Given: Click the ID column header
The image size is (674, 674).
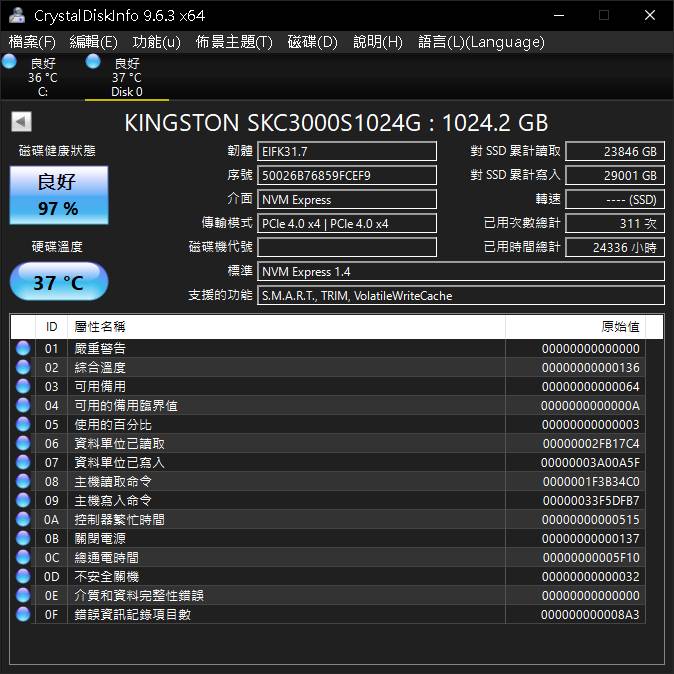Looking at the screenshot, I should pyautogui.click(x=51, y=327).
